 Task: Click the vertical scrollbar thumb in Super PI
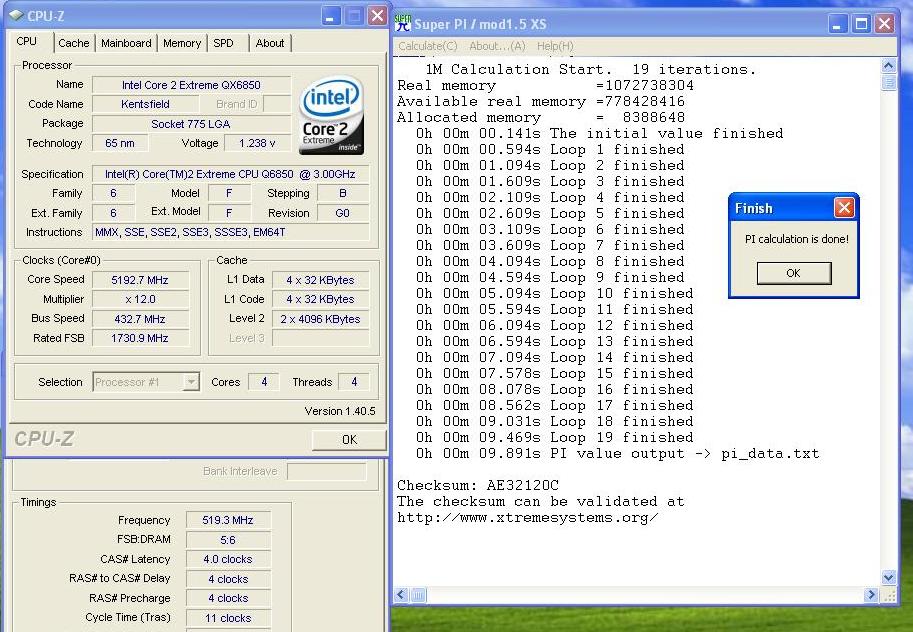(889, 82)
